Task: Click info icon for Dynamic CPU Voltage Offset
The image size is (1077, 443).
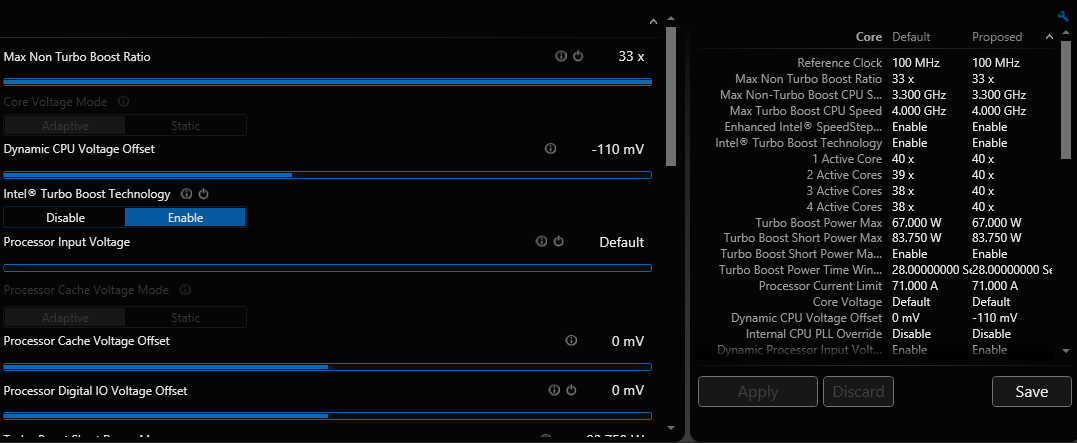Action: click(550, 148)
